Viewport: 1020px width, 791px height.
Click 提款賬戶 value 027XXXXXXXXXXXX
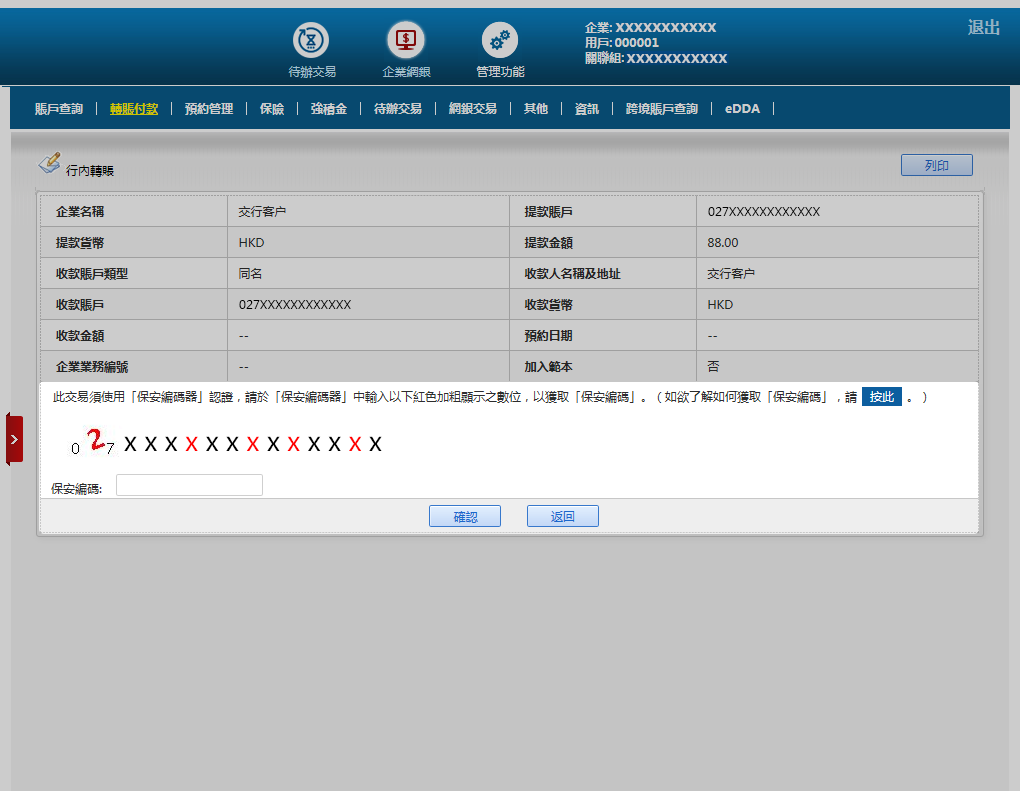(764, 211)
